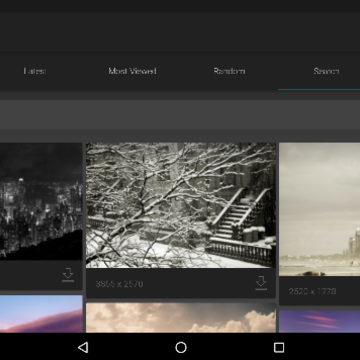The height and width of the screenshot is (360, 360).
Task: Tap the Android back button
Action: pos(83,347)
